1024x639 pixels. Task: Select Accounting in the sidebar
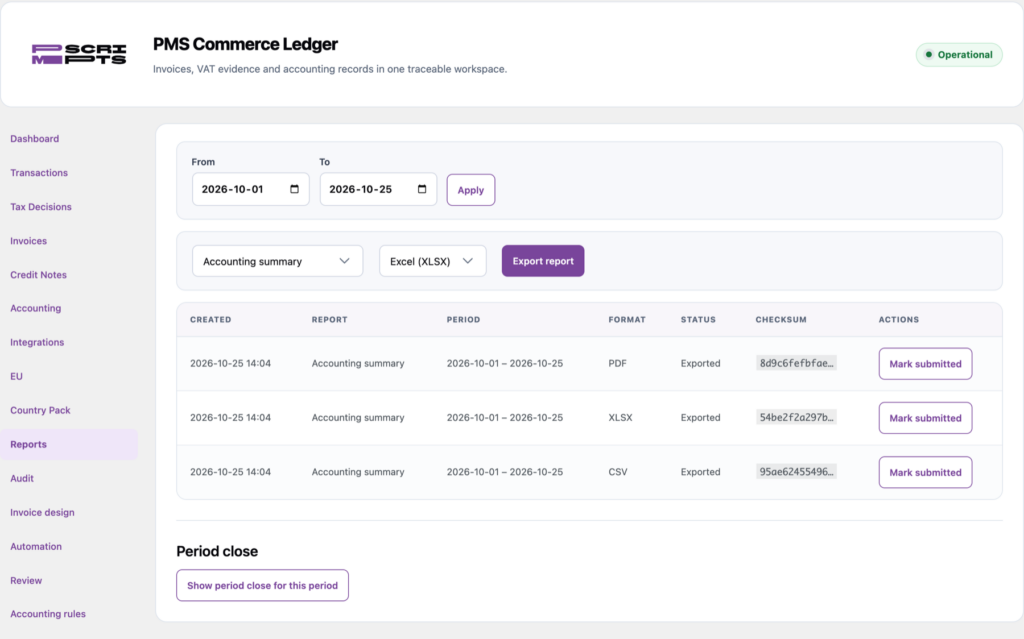(36, 308)
